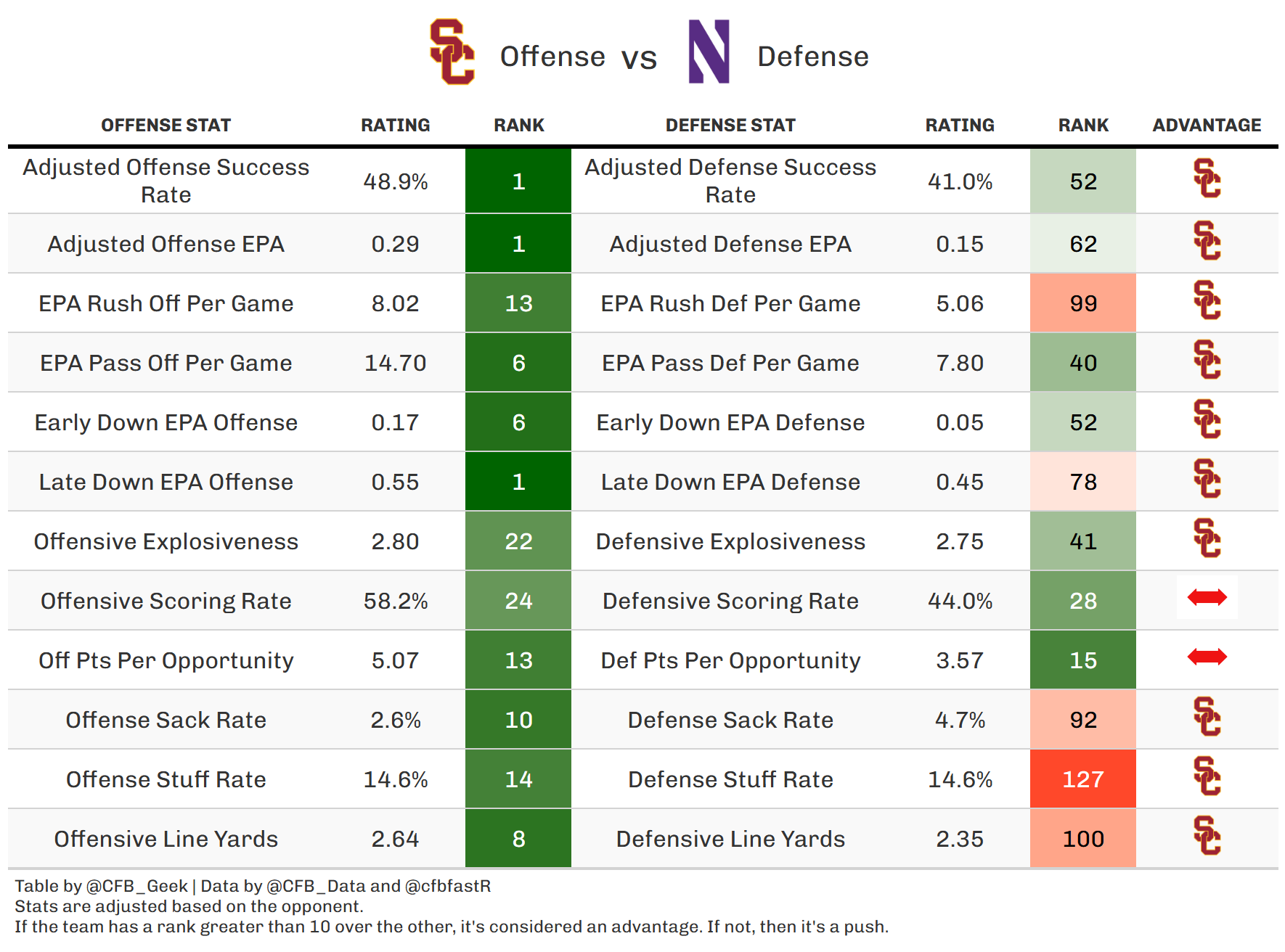
Task: Click USC advantage logo in Adjusted Offense EPA row
Action: click(x=1207, y=241)
